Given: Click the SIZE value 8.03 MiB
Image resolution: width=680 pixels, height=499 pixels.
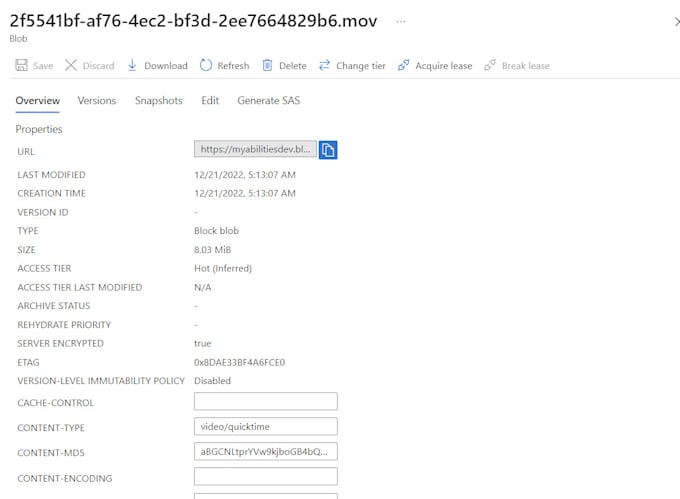Looking at the screenshot, I should 212,250.
